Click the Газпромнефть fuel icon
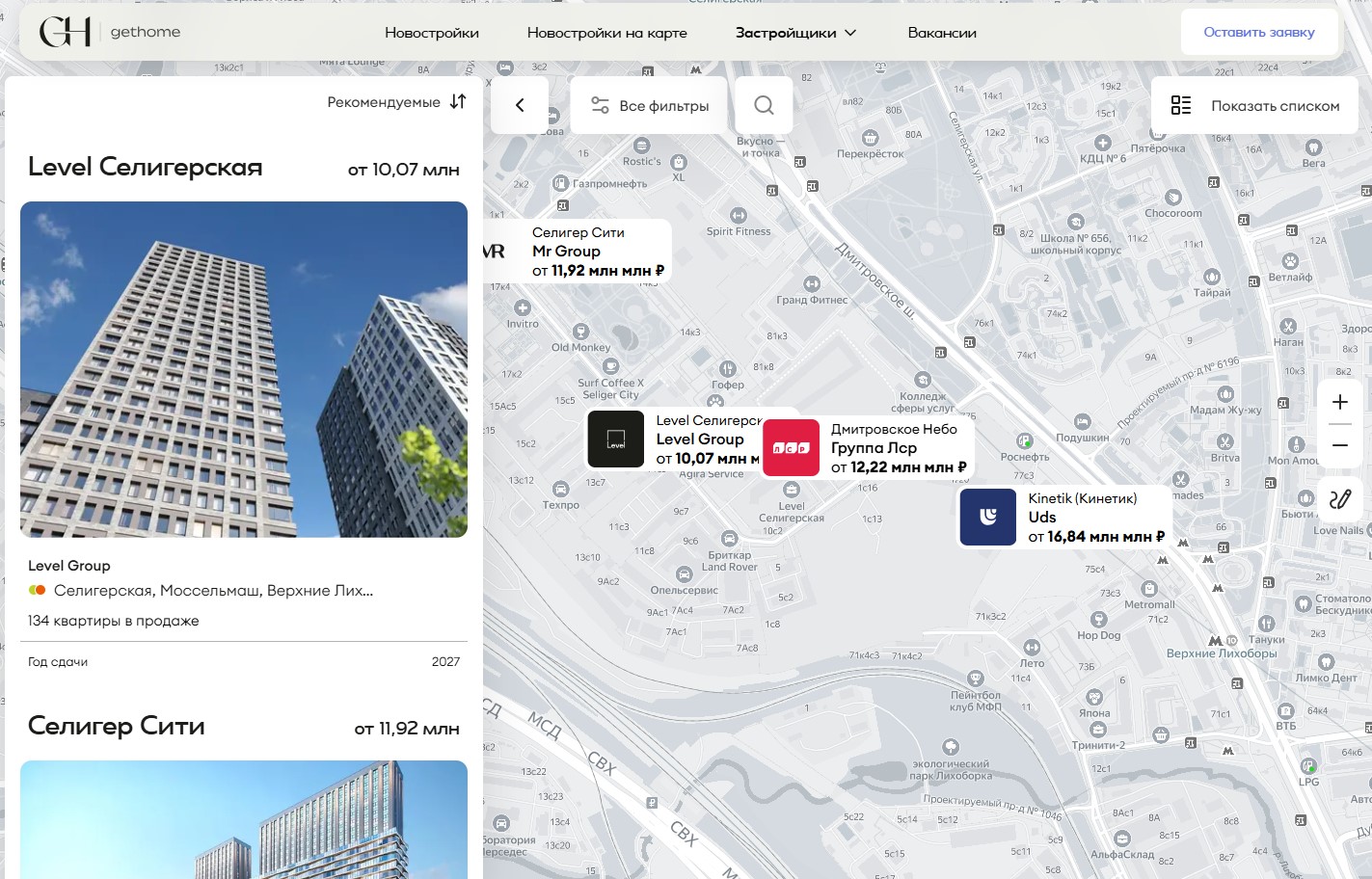Screen dimensions: 1372x879 pos(561,183)
